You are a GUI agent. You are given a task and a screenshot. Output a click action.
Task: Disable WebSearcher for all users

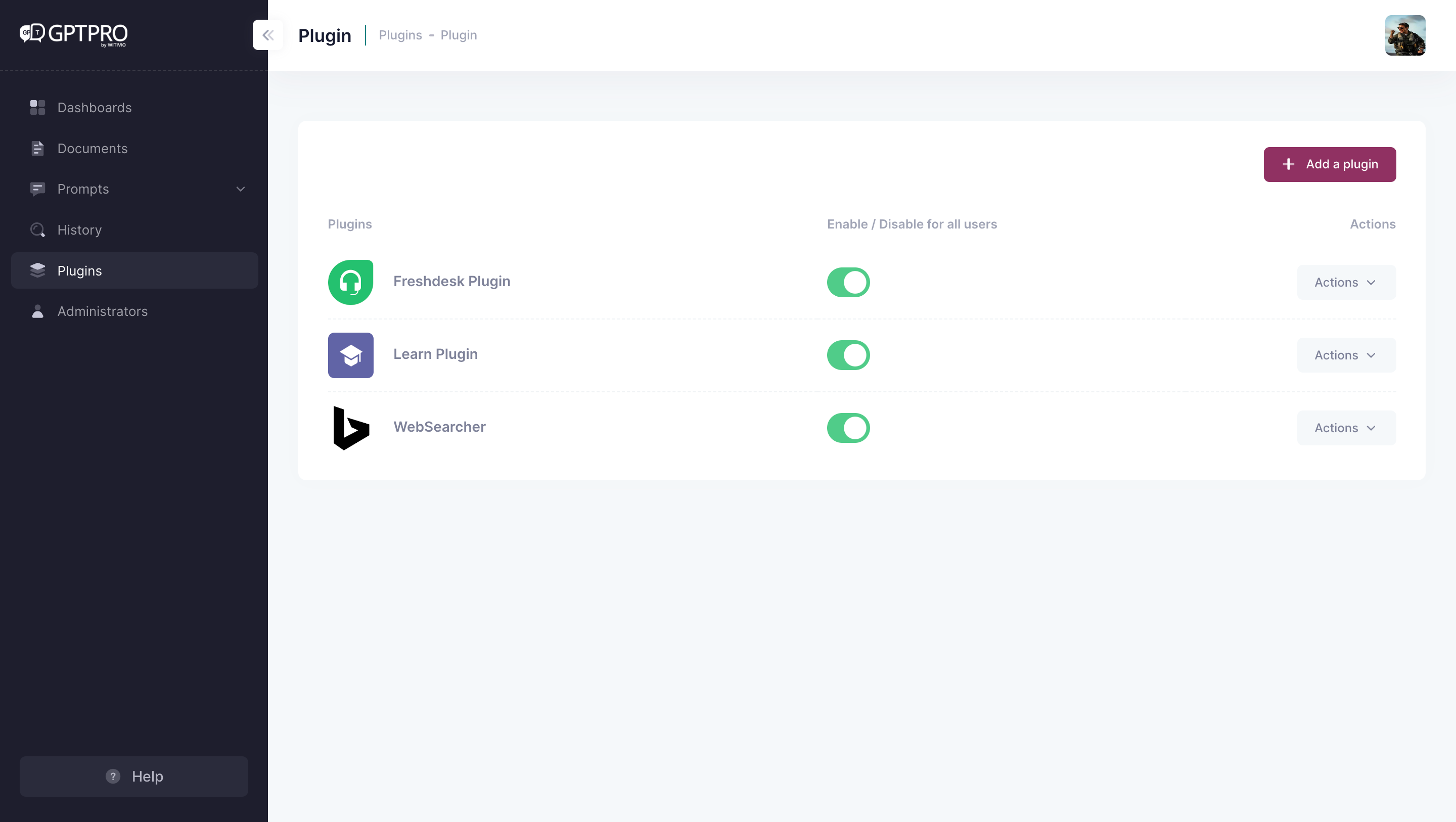[848, 428]
